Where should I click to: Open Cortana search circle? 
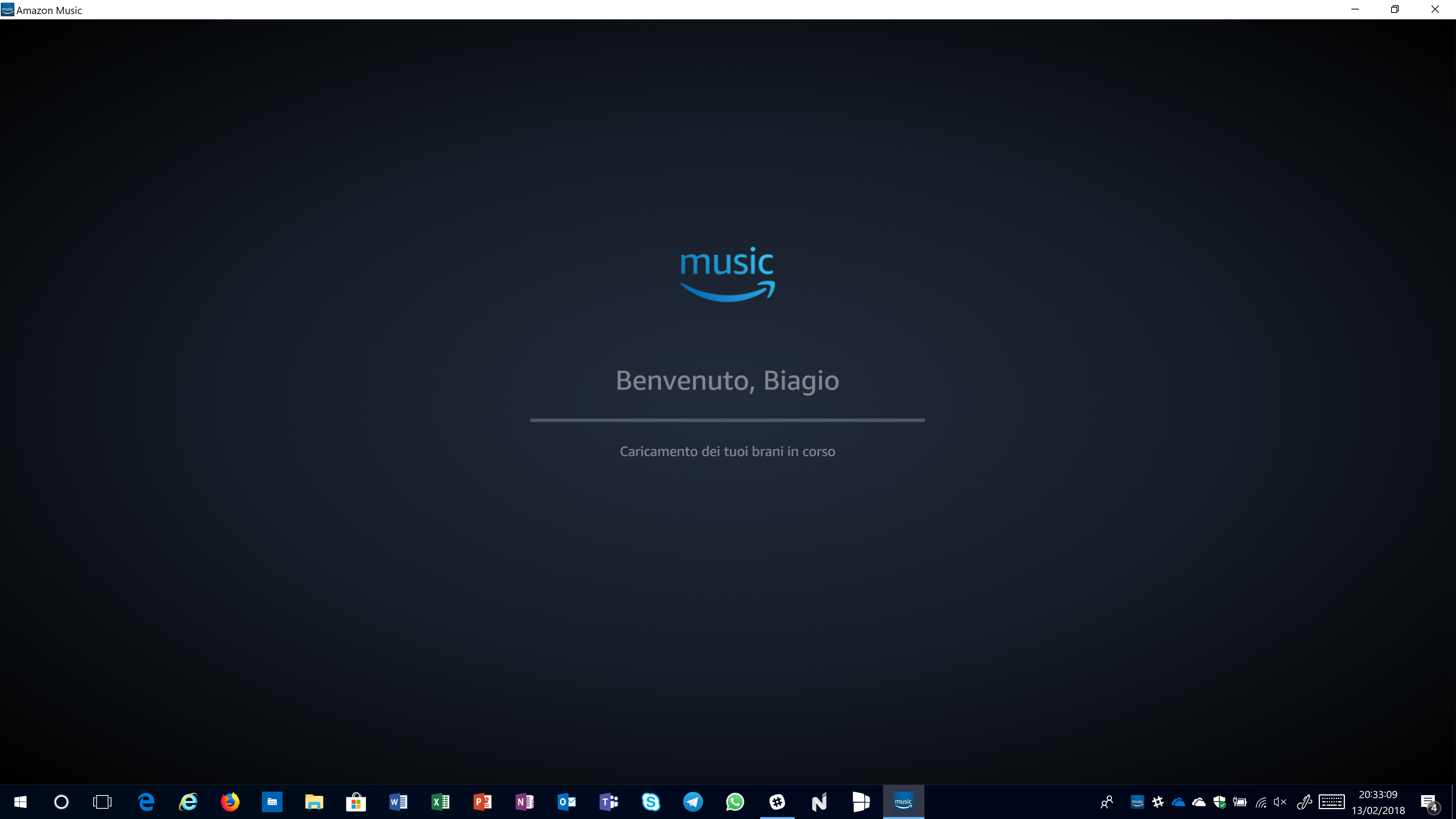point(61,802)
